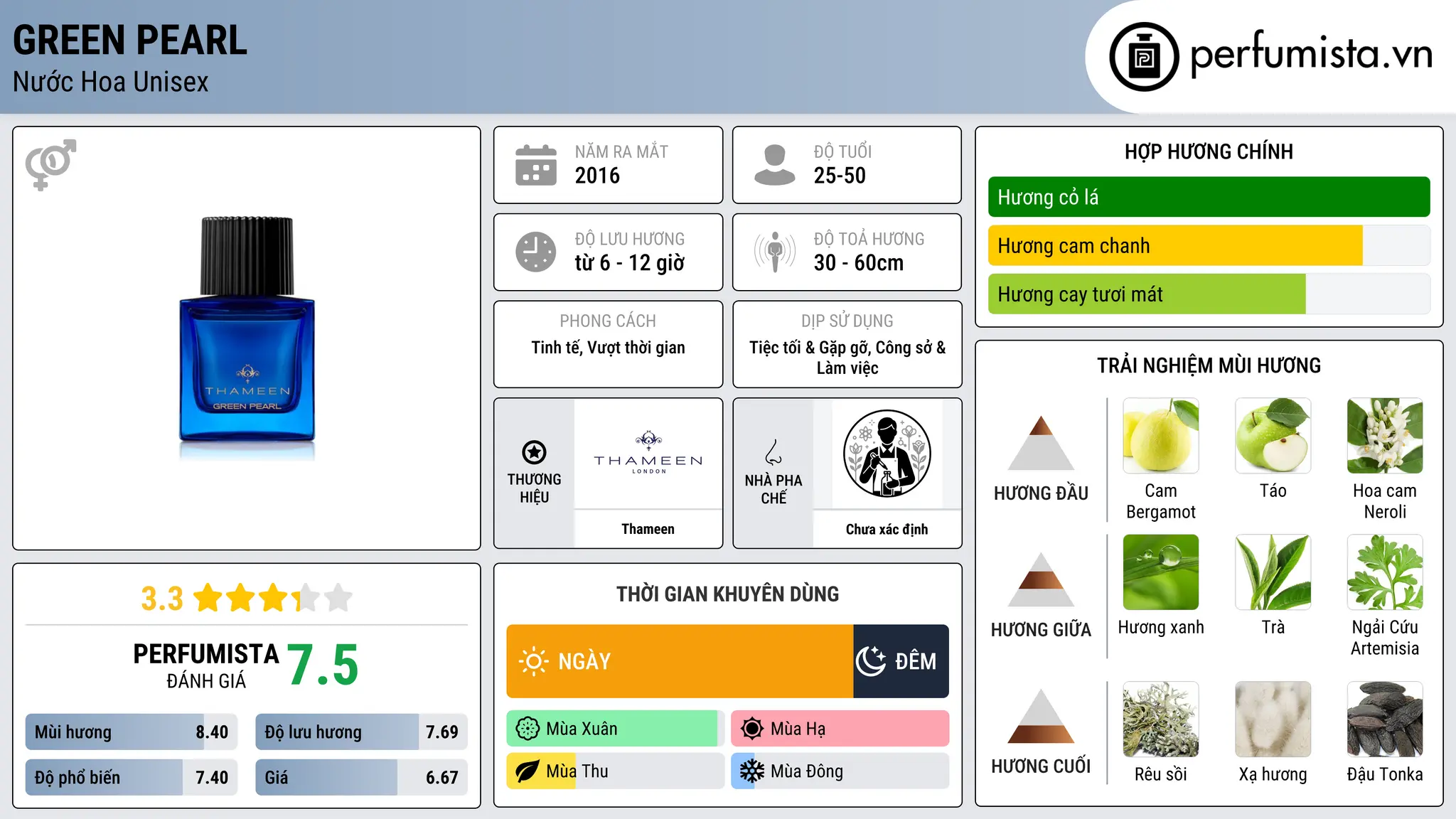Click the Chưa xác định perfumer label
This screenshot has height=819, width=1456.
click(887, 529)
